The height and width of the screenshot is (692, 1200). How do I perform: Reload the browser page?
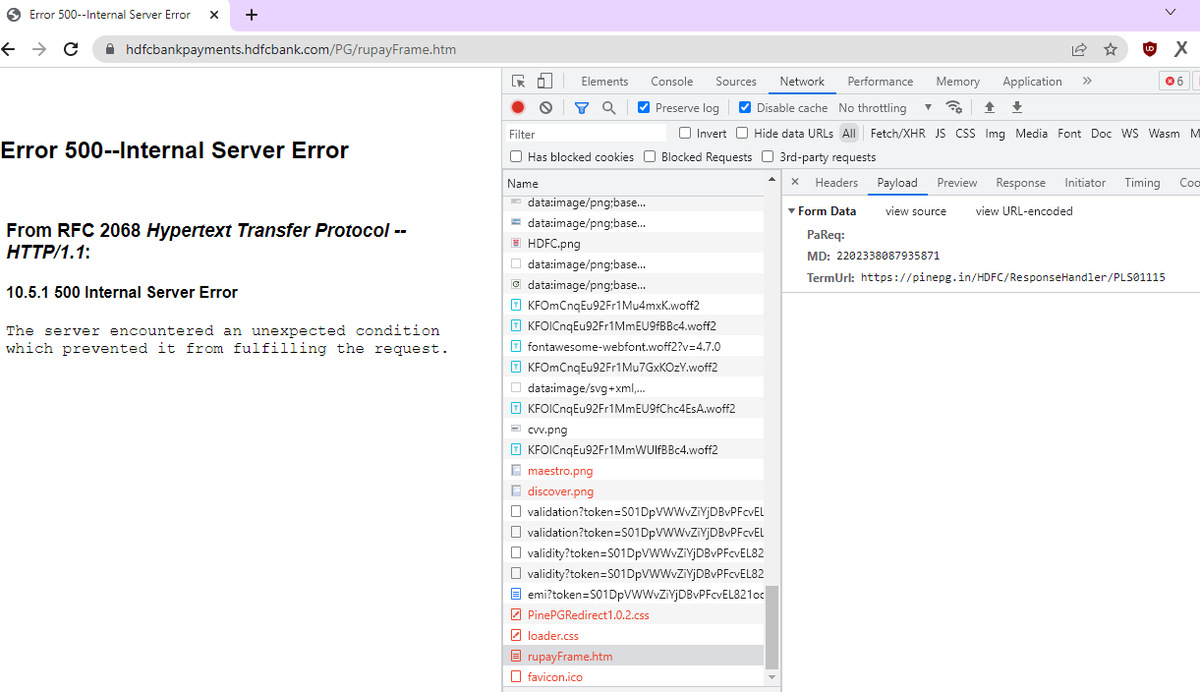[70, 49]
